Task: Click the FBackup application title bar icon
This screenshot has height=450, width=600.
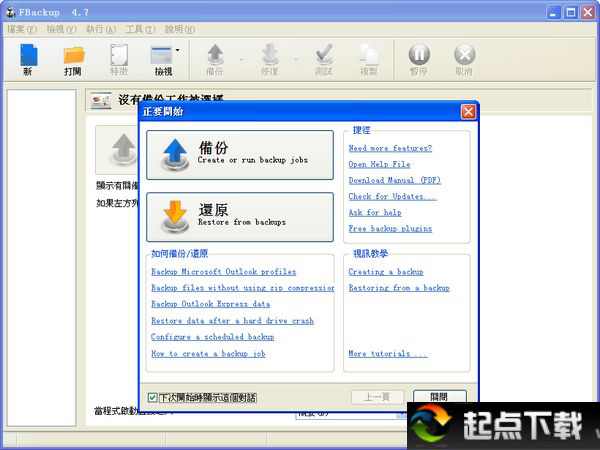Action: tap(11, 12)
